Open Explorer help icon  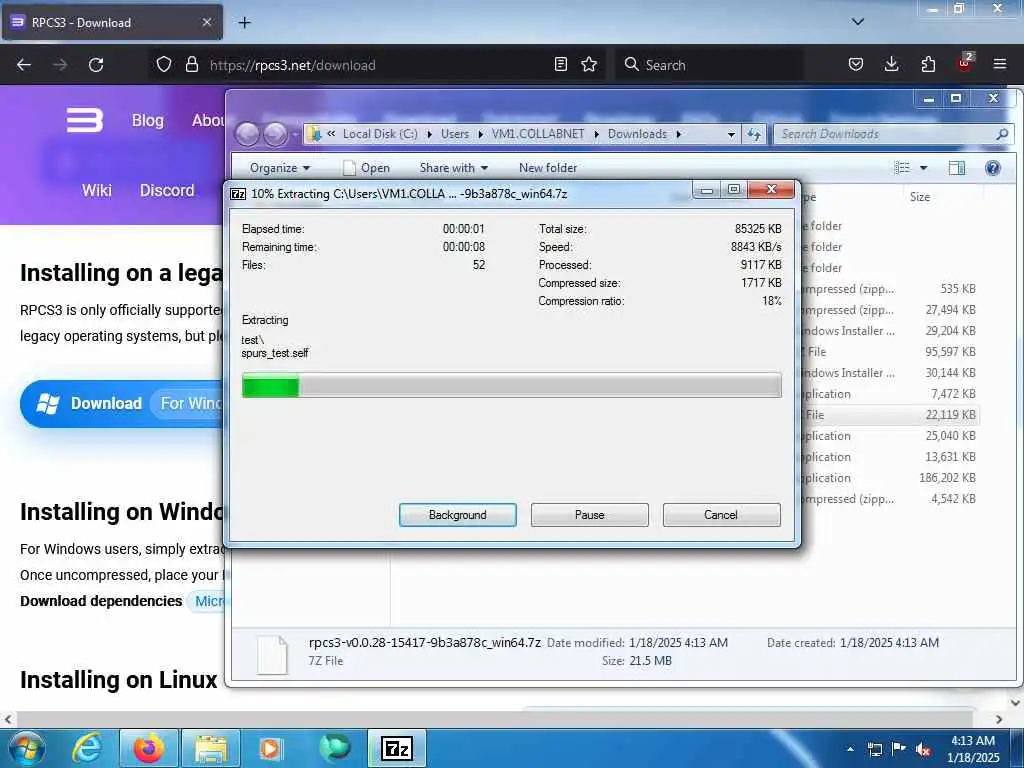[x=993, y=168]
